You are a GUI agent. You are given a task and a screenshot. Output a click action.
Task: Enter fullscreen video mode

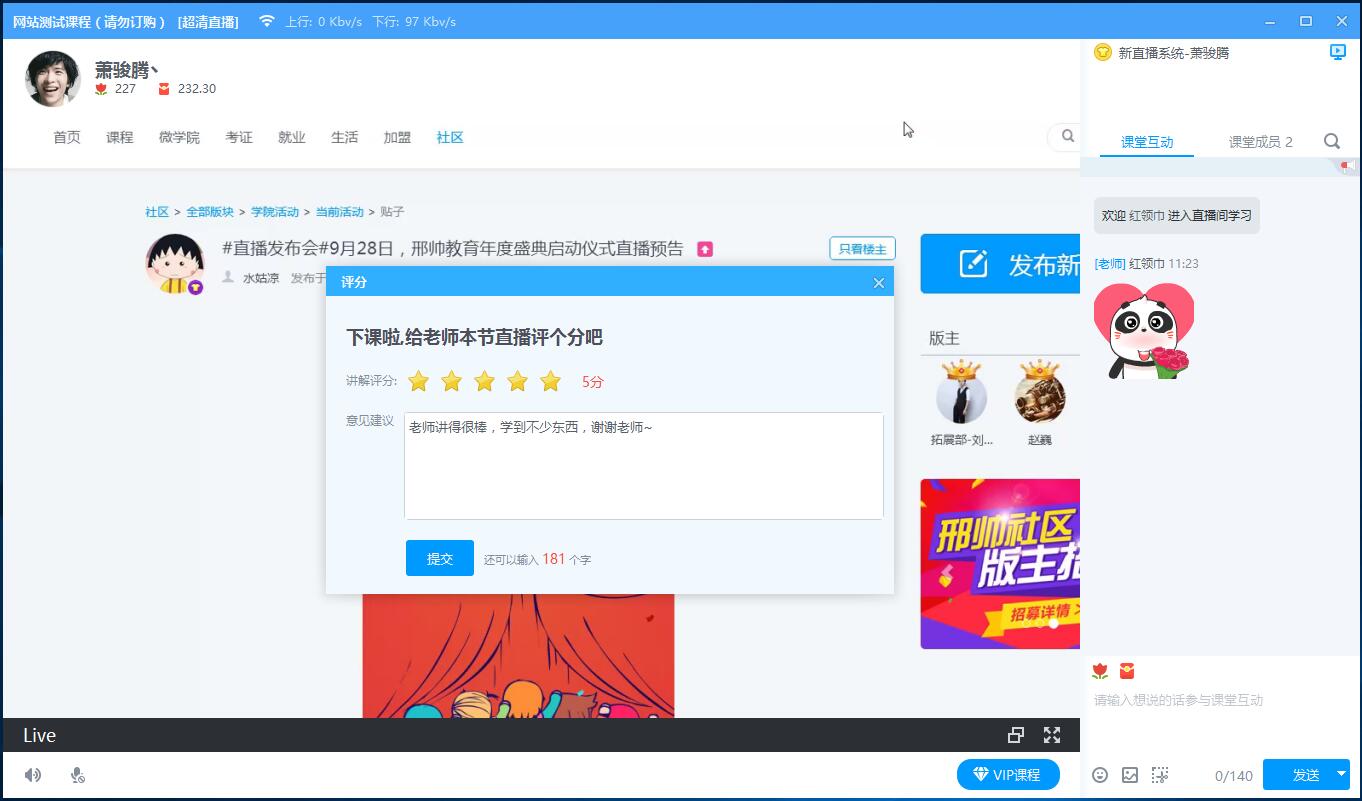1052,735
